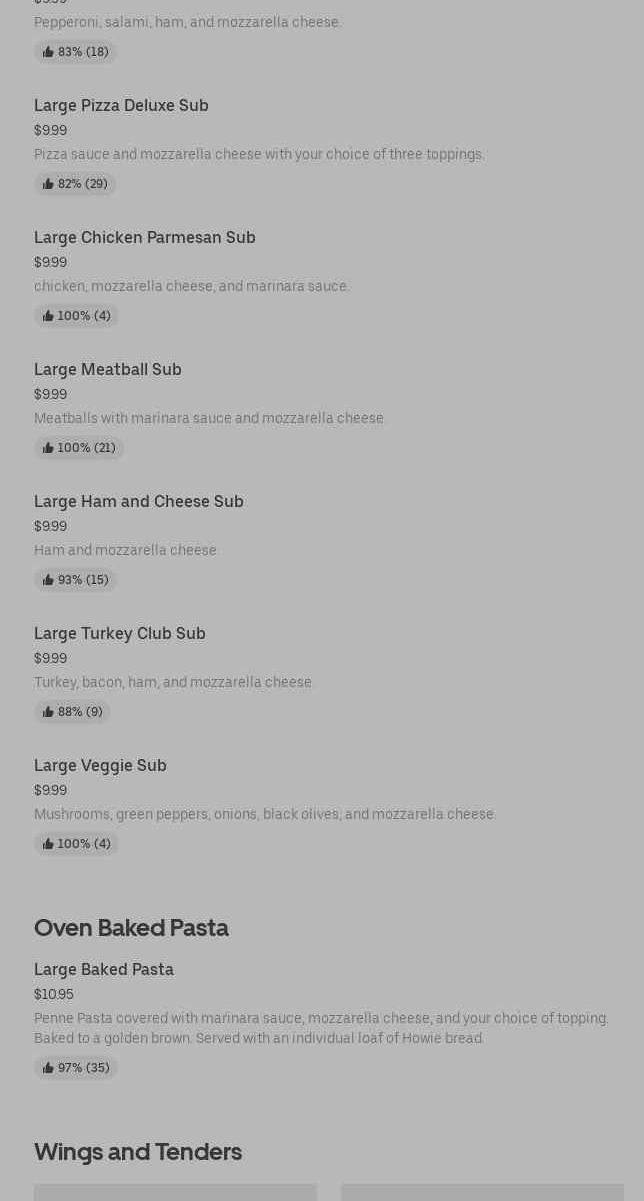Screen dimensions: 644x1201
Task: Select the Large Meatball Sub title
Action: 107,369
